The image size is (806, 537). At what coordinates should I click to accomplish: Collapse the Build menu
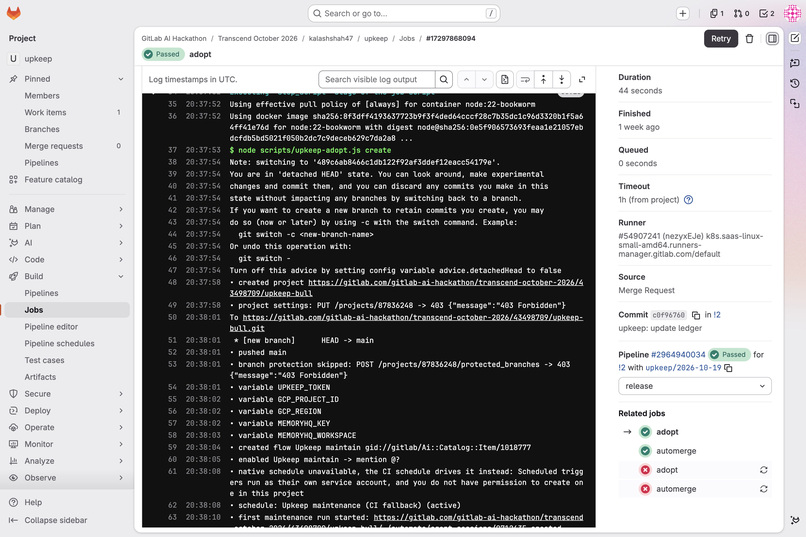click(66, 276)
